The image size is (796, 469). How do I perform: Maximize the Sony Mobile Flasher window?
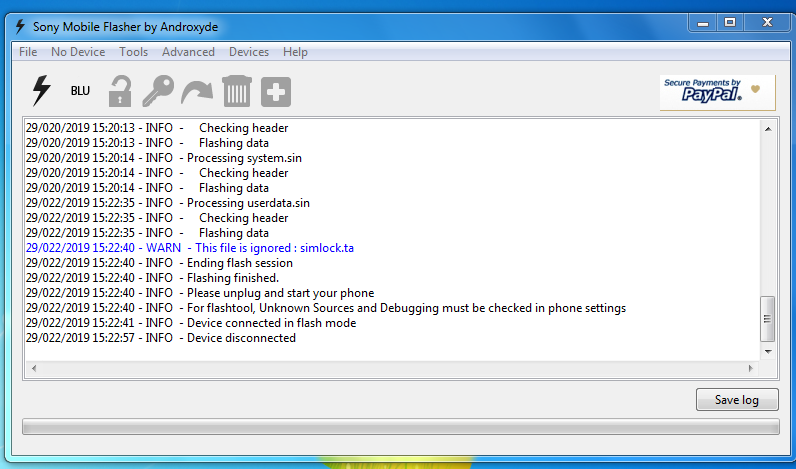point(729,22)
